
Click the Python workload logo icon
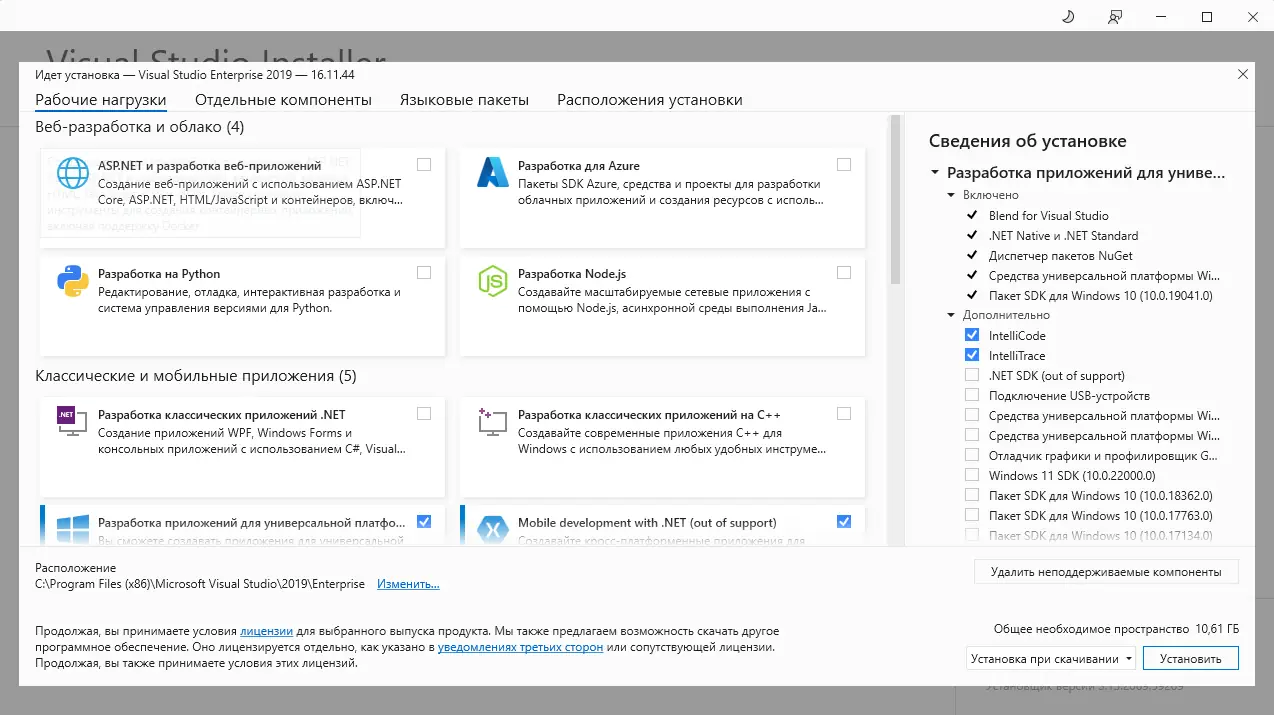point(73,281)
